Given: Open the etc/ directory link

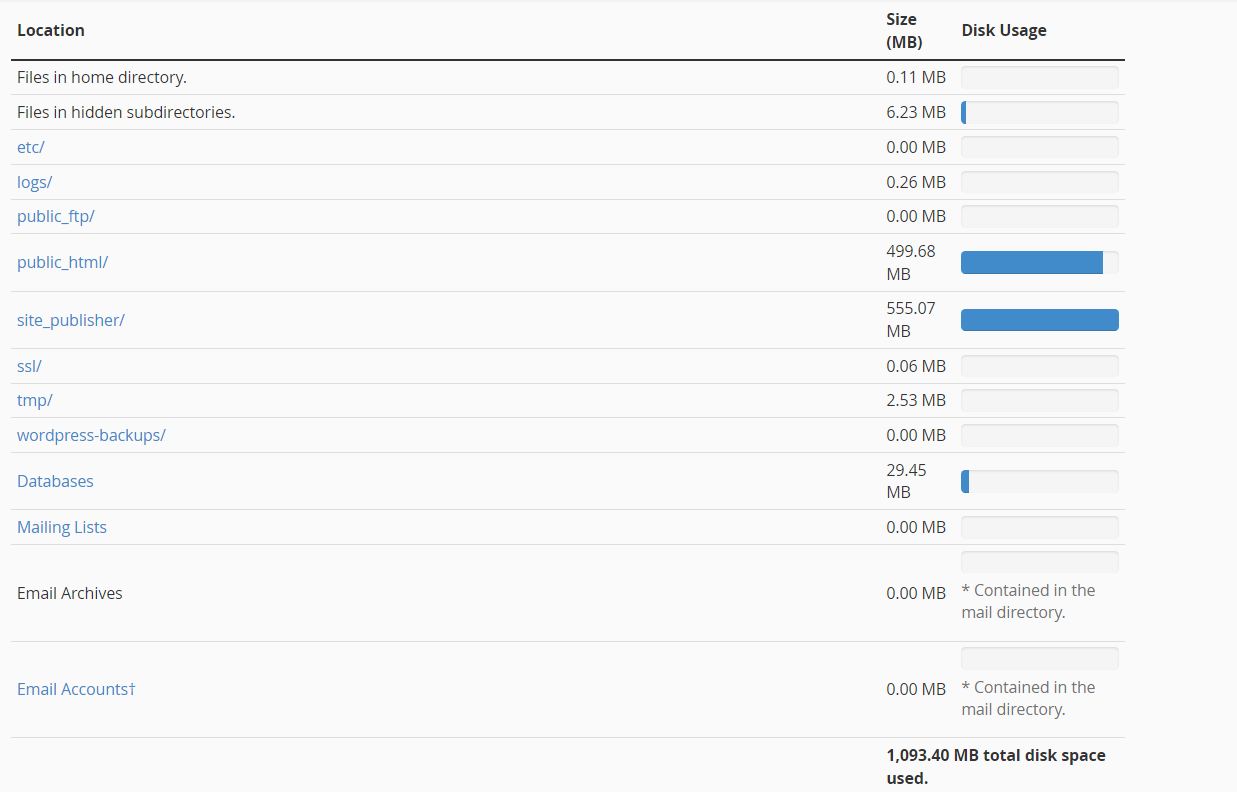Looking at the screenshot, I should click(x=31, y=147).
